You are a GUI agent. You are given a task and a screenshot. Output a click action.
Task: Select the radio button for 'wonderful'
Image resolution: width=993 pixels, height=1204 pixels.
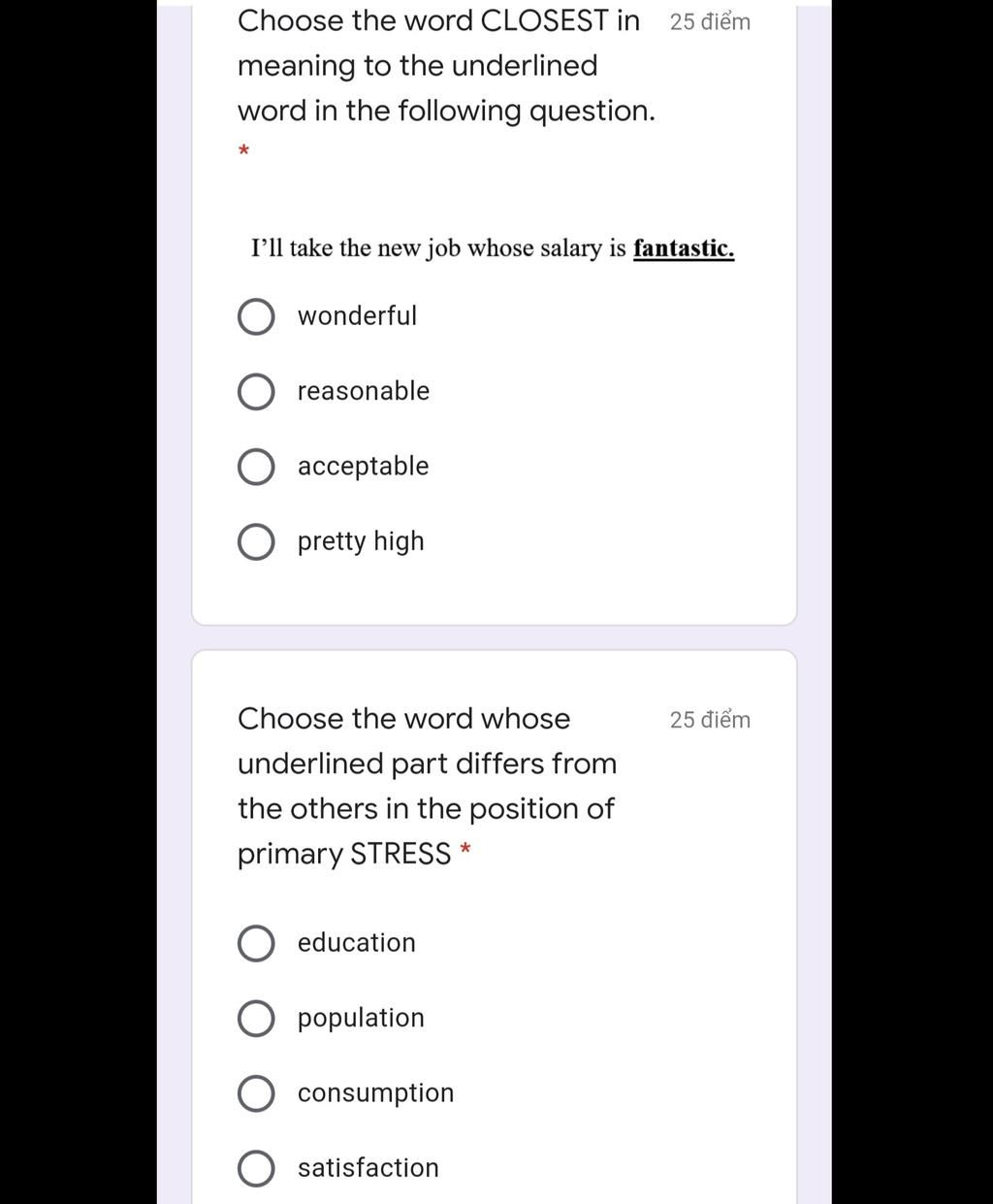[x=255, y=316]
